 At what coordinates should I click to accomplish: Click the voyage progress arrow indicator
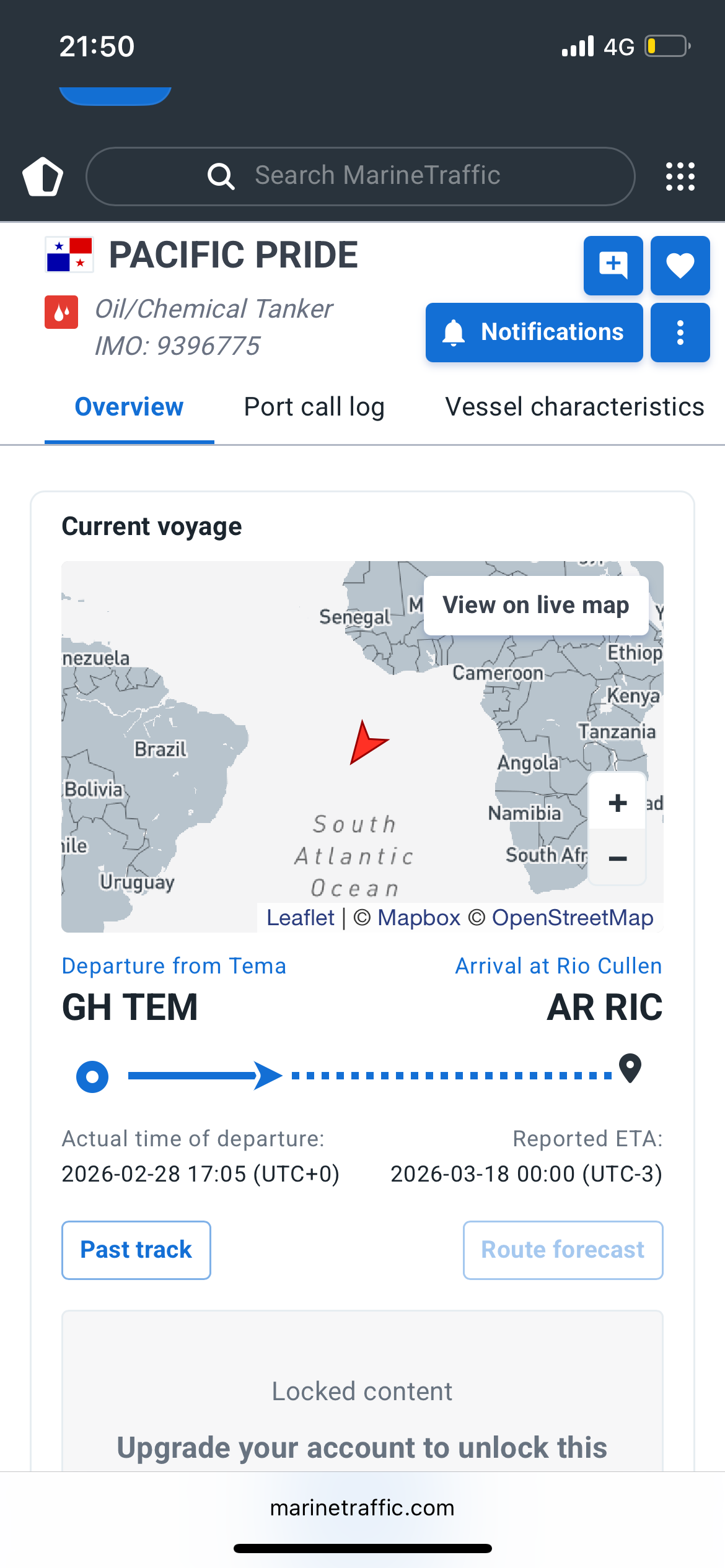pyautogui.click(x=267, y=1076)
